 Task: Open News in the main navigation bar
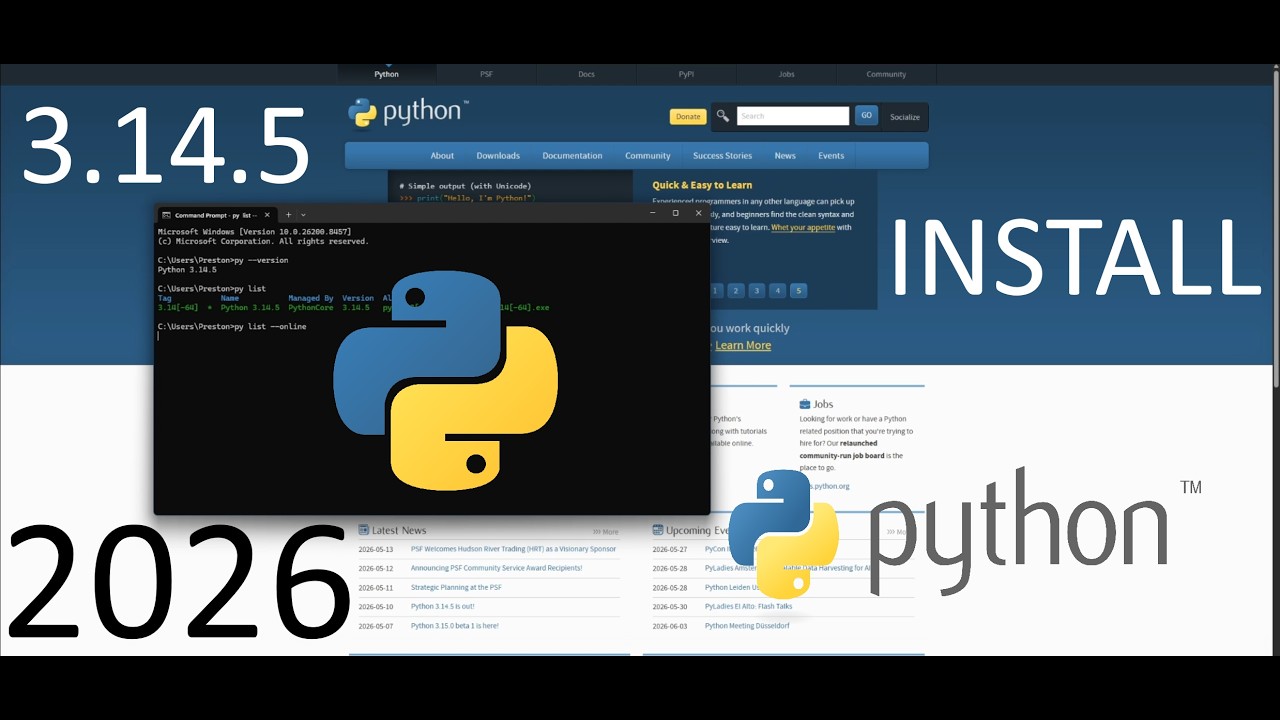(785, 156)
